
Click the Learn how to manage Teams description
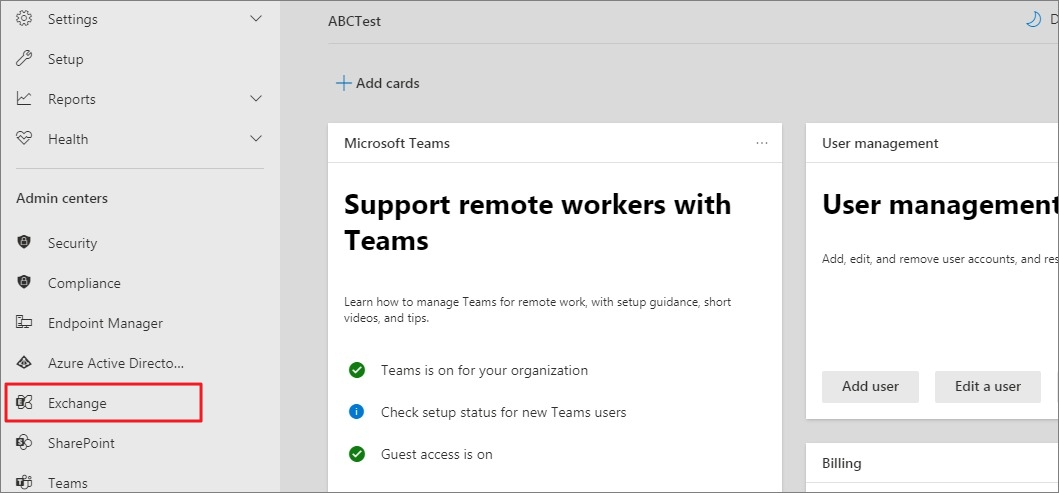[x=538, y=310]
